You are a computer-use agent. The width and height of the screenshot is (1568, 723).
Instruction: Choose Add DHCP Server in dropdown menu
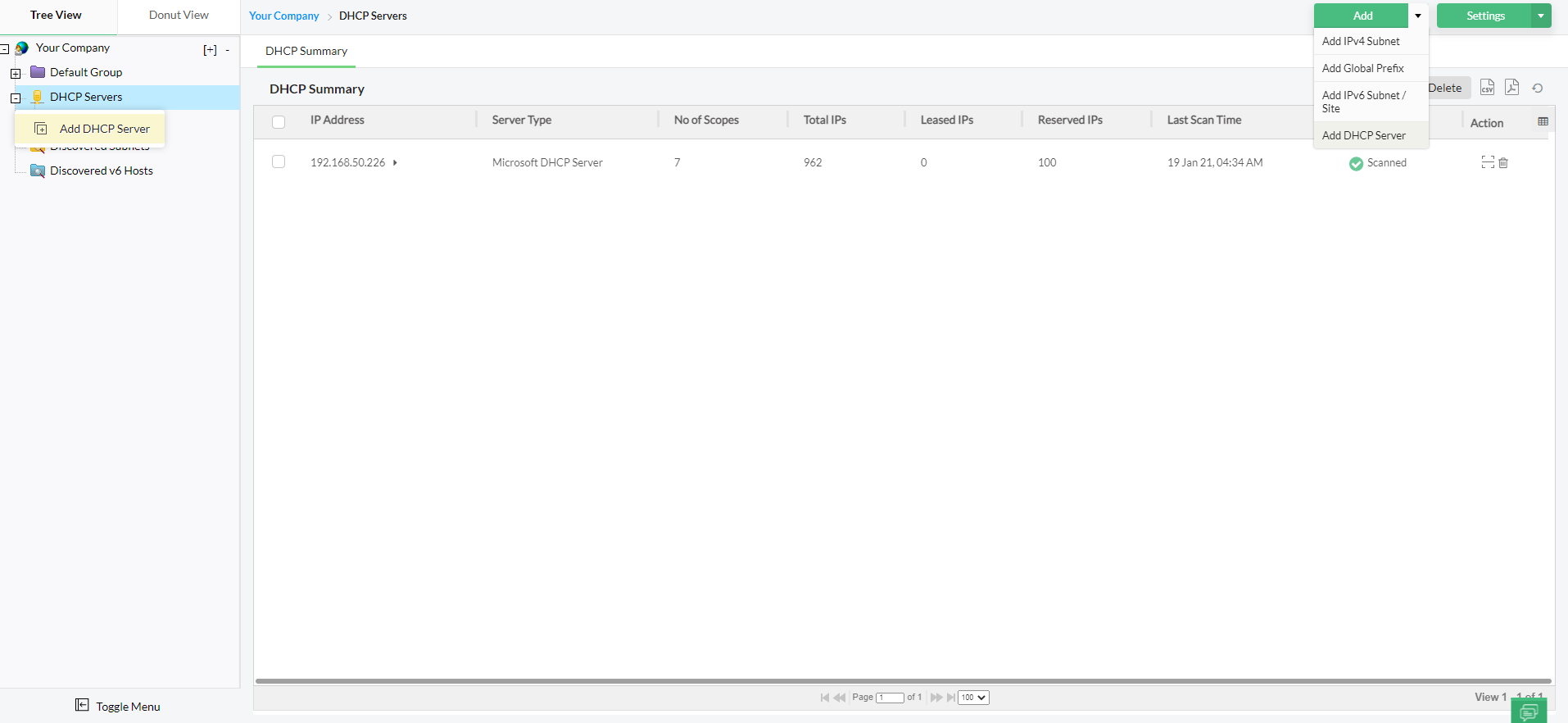point(1371,135)
